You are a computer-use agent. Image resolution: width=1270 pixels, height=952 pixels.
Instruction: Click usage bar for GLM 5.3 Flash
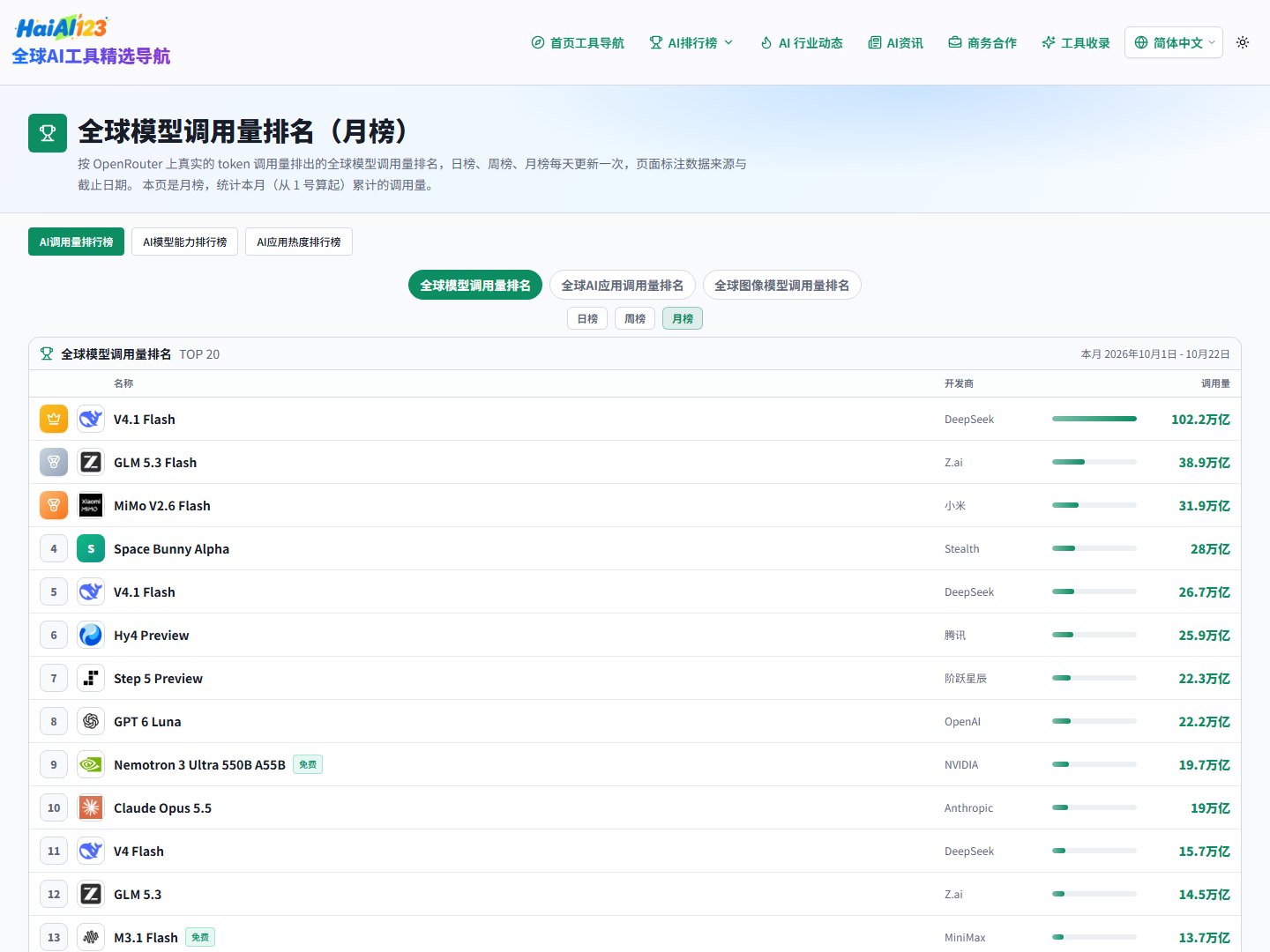(1094, 462)
